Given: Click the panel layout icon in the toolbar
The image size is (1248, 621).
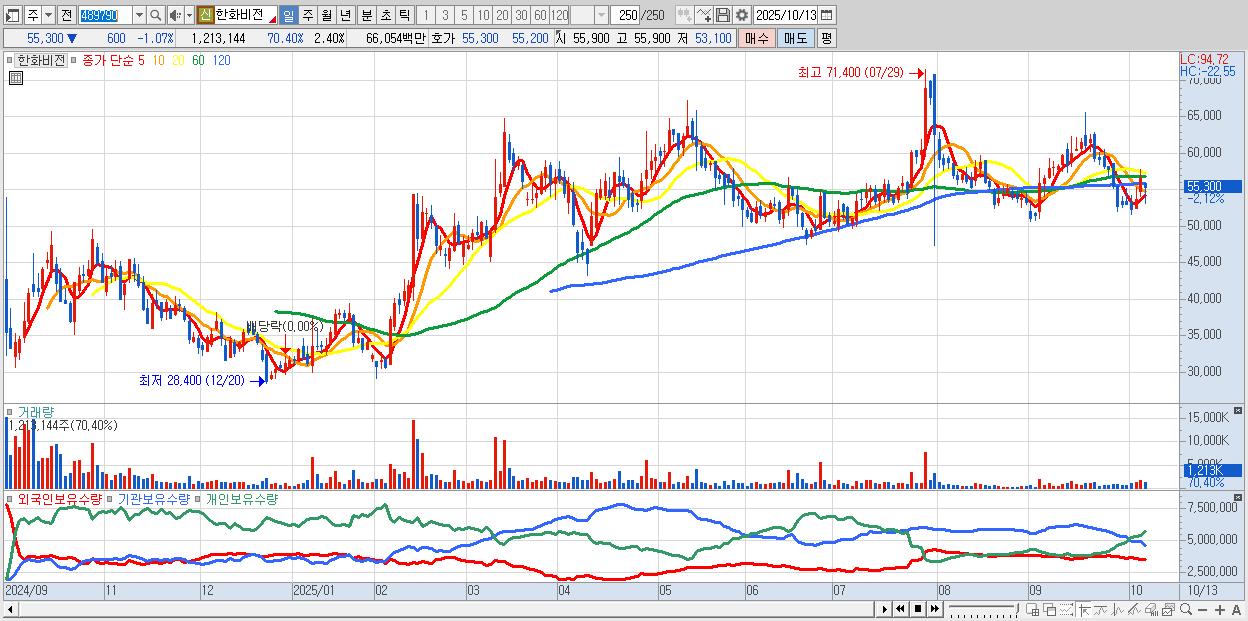Looking at the screenshot, I should click(x=13, y=15).
